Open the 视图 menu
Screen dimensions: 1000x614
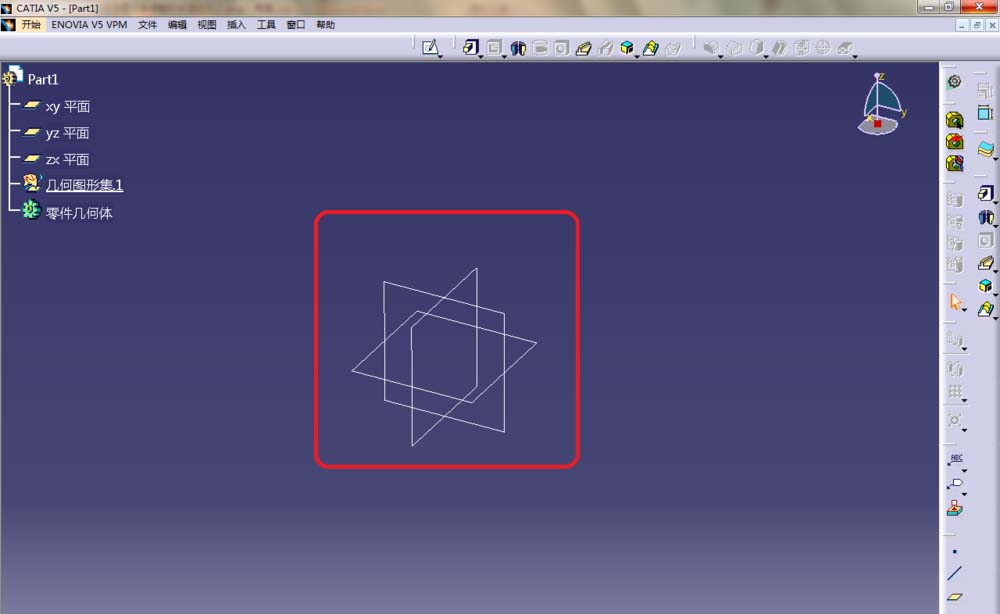point(207,25)
